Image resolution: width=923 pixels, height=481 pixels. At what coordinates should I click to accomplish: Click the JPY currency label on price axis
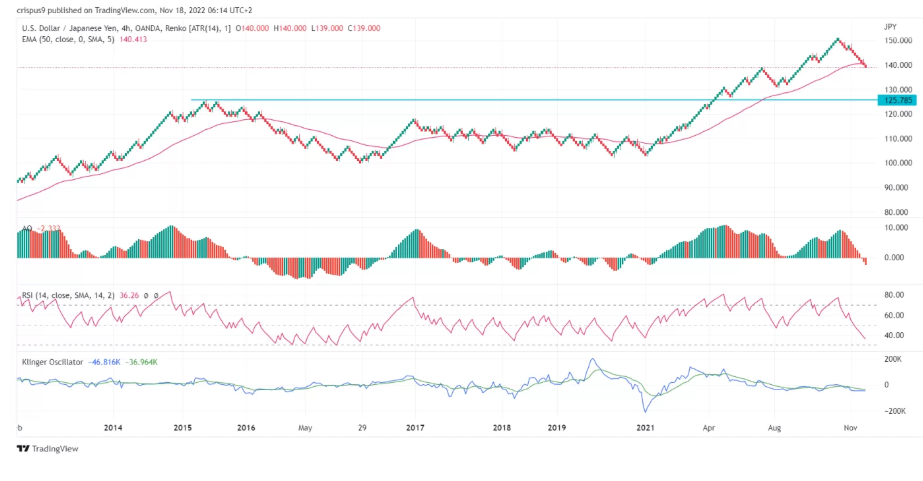[890, 26]
